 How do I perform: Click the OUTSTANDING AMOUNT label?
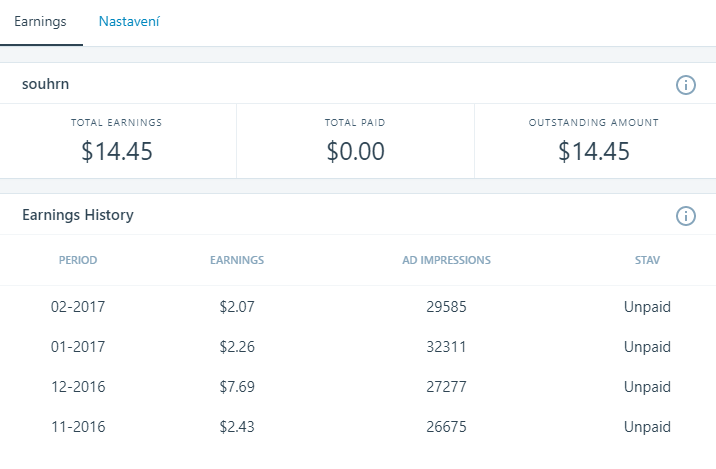[594, 122]
